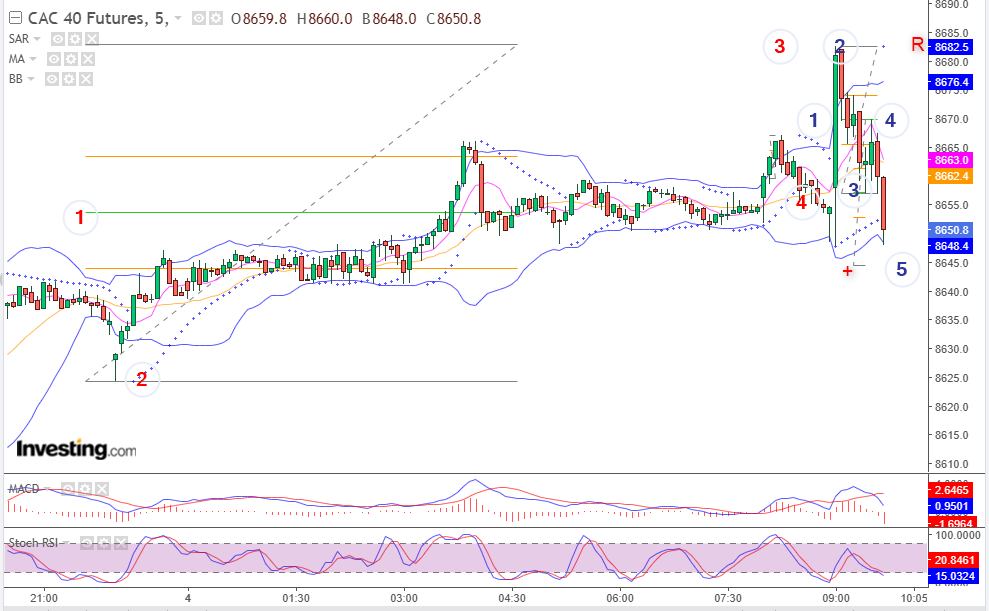Click the red 20.8461 Stoch RSI value label
This screenshot has width=989, height=611.
(x=954, y=560)
